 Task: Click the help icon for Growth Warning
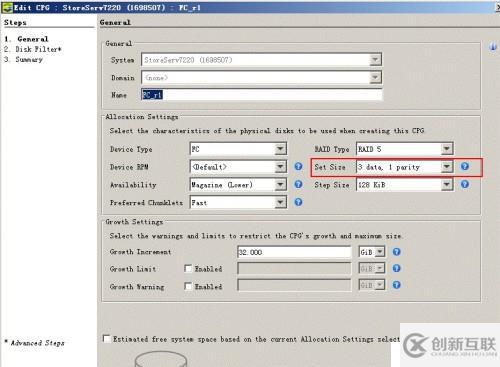[396, 285]
